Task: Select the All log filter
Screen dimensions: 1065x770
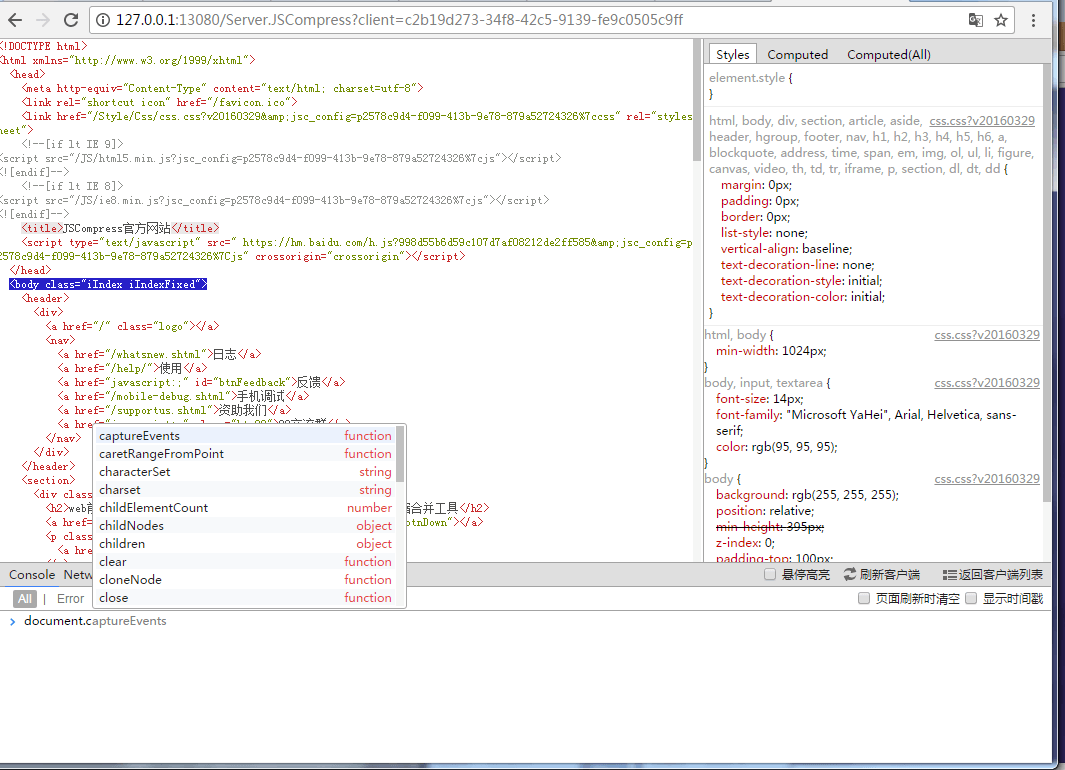Action: (25, 599)
